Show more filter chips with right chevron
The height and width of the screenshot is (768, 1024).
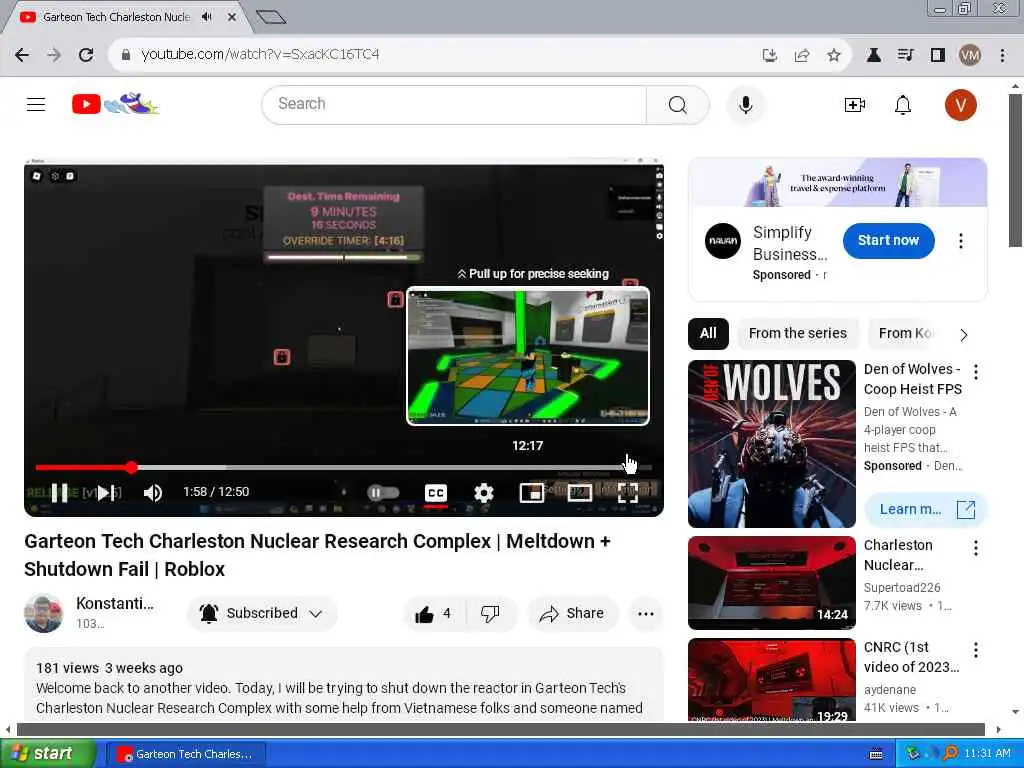click(963, 334)
